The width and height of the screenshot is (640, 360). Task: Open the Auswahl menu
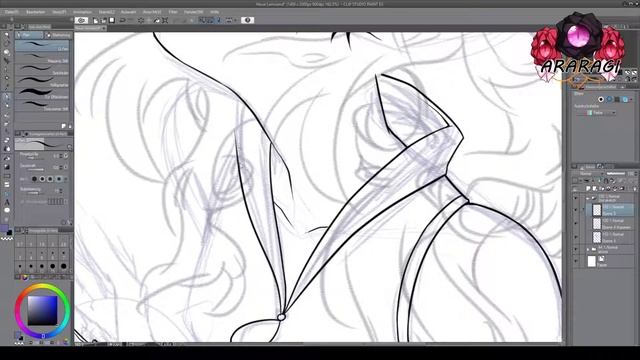pos(128,12)
